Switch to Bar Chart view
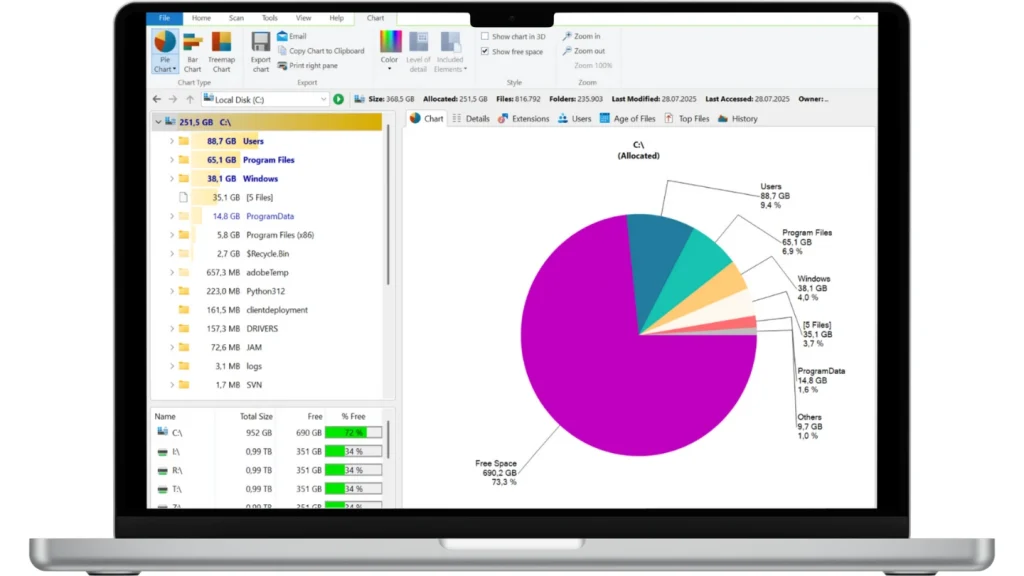Viewport: 1024px width, 576px height. (x=192, y=45)
